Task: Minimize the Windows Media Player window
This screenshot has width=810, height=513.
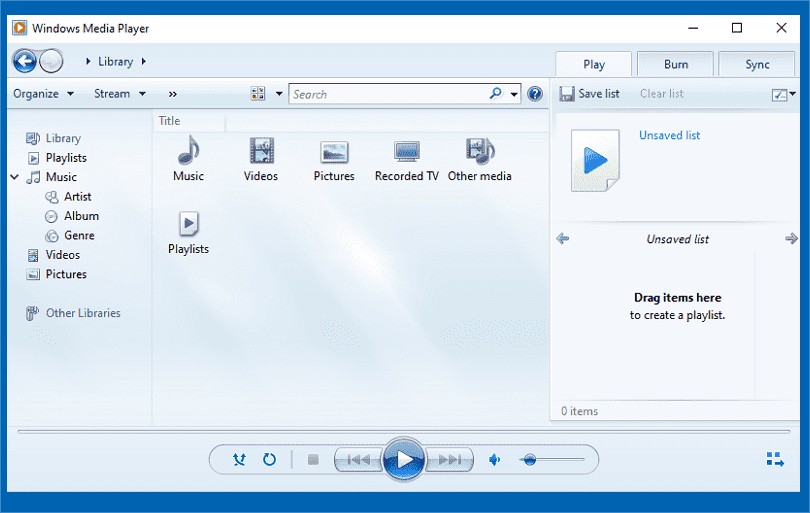Action: (x=693, y=28)
